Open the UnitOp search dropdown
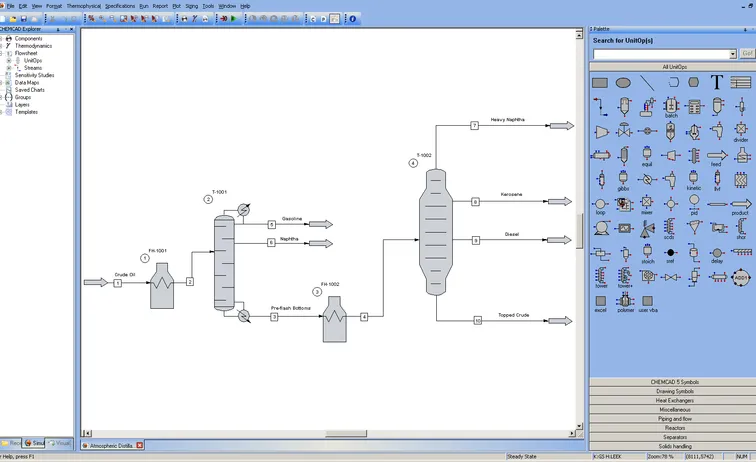The height and width of the screenshot is (462, 756). (x=732, y=54)
